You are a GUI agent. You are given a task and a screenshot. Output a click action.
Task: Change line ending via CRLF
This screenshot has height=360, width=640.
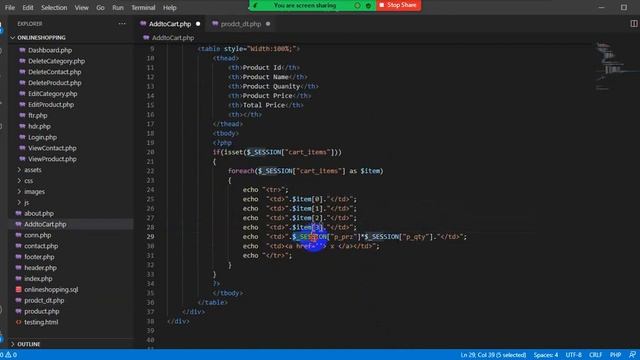click(596, 355)
